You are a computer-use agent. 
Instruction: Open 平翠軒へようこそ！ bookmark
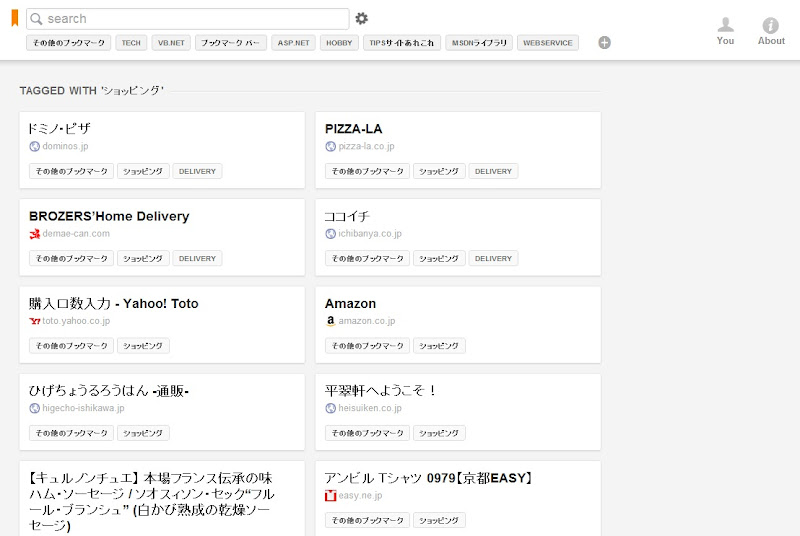(381, 391)
